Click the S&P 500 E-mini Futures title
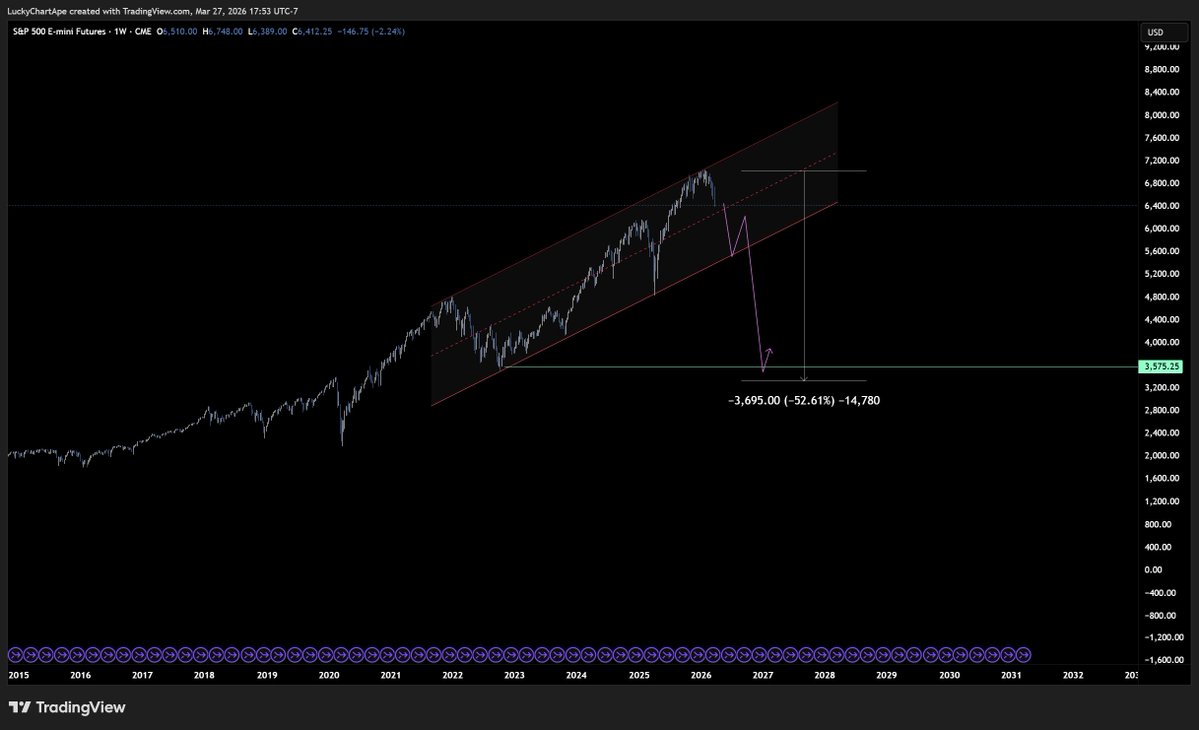The image size is (1199, 730). pos(59,31)
